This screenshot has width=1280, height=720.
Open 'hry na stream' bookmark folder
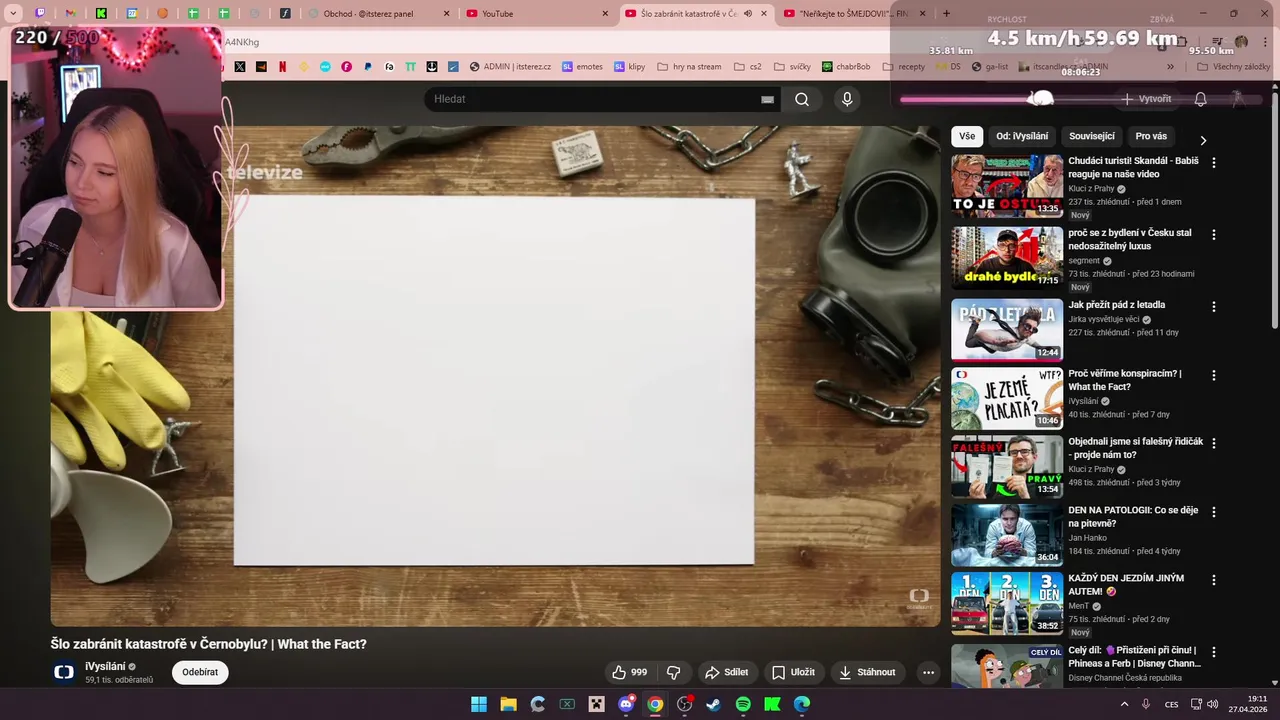coord(689,67)
